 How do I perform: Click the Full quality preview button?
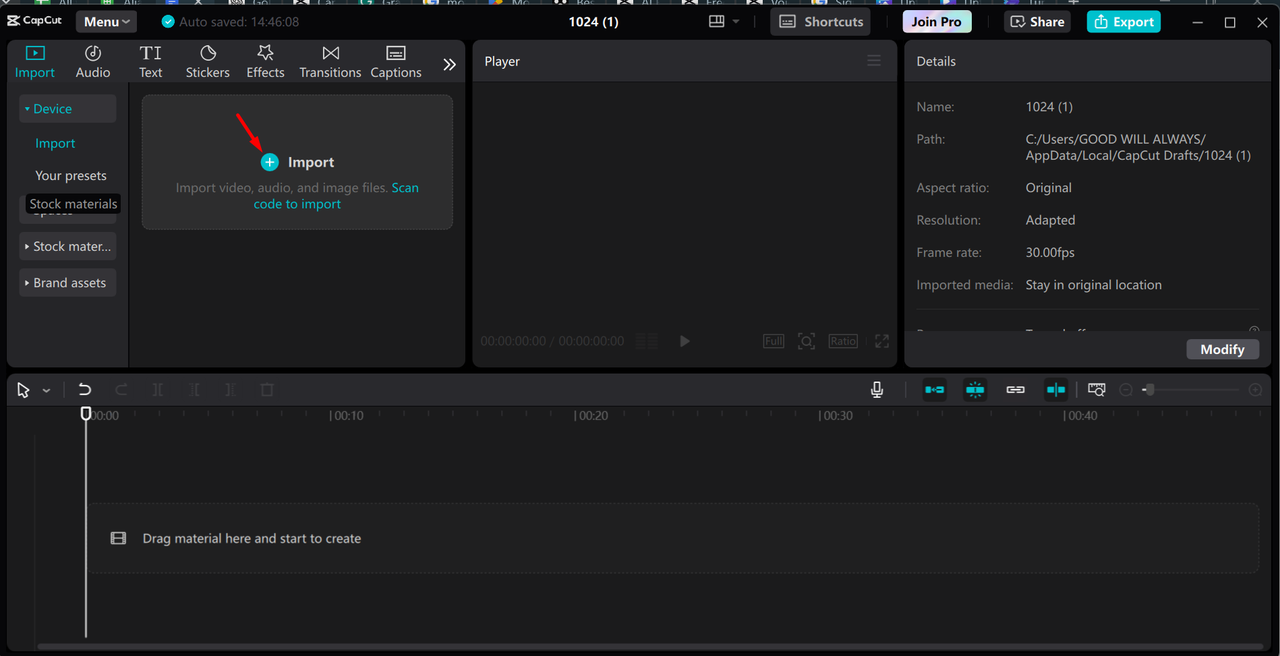click(x=774, y=341)
